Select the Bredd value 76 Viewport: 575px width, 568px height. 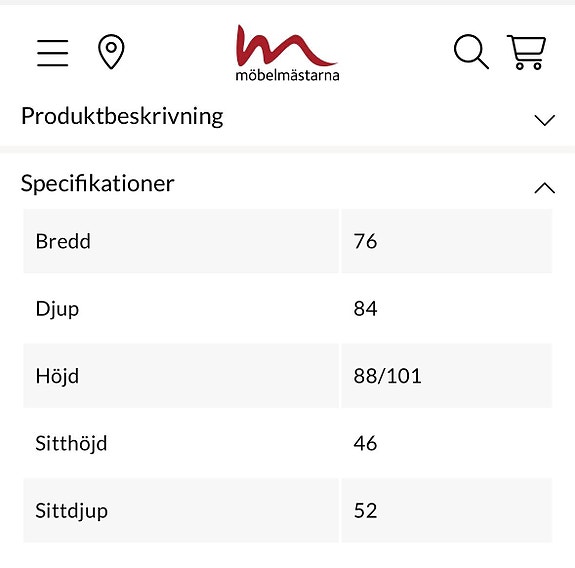click(x=365, y=241)
